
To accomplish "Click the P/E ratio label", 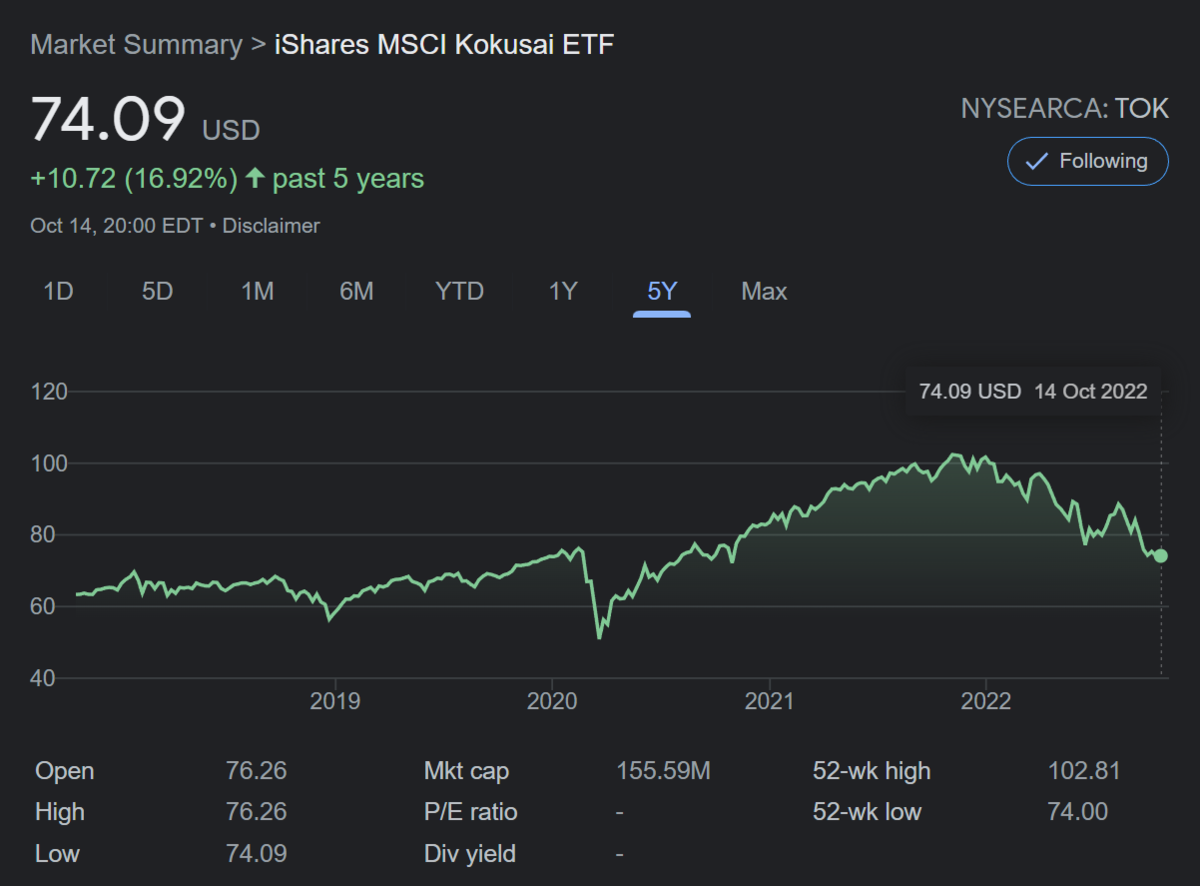I will tap(471, 812).
